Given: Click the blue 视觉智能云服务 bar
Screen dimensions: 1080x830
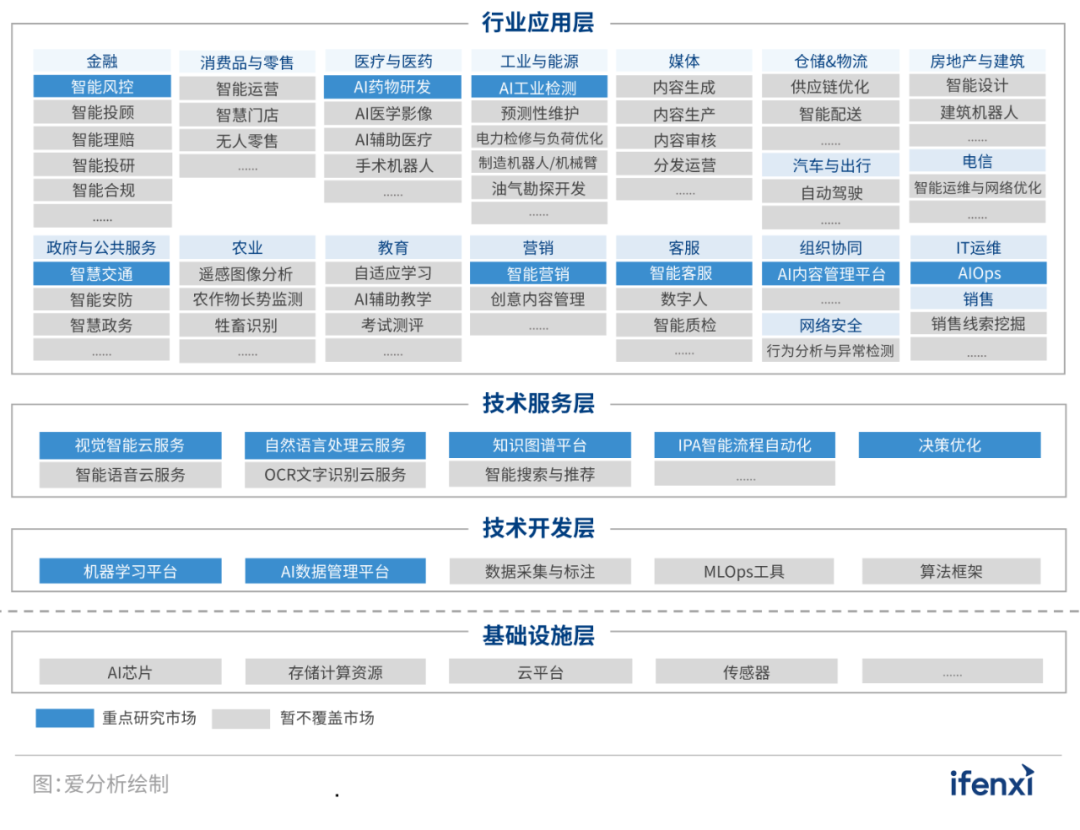Looking at the screenshot, I should point(130,444).
